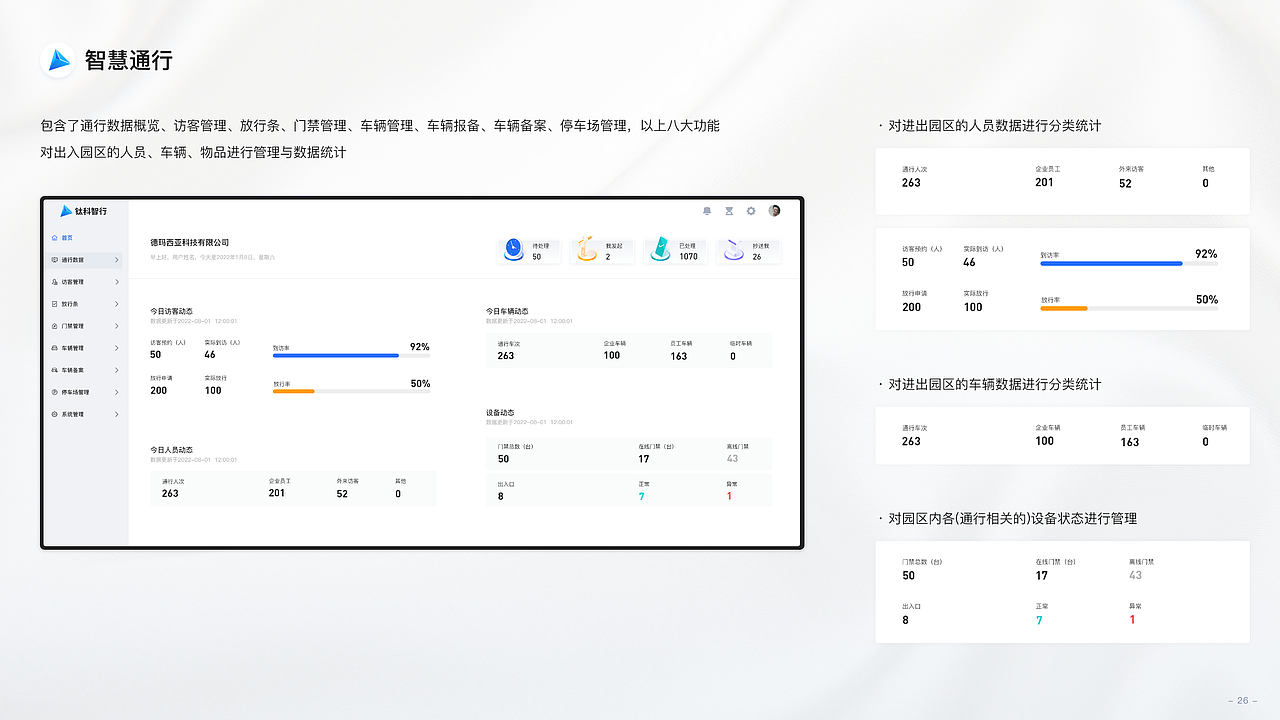Select the 停车场管理 menu label

coord(75,392)
